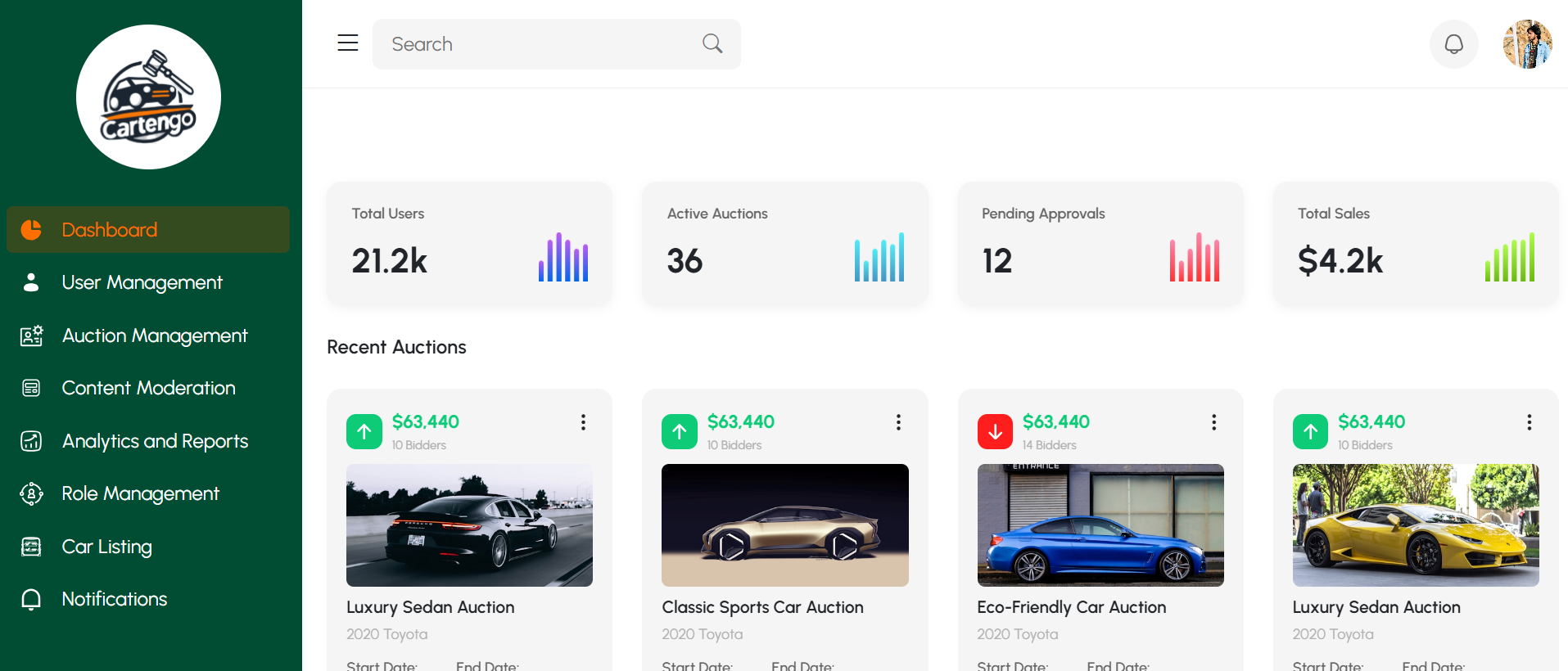The image size is (1568, 671).
Task: Click green up-arrow on Classic Sports Car card
Action: click(x=680, y=431)
